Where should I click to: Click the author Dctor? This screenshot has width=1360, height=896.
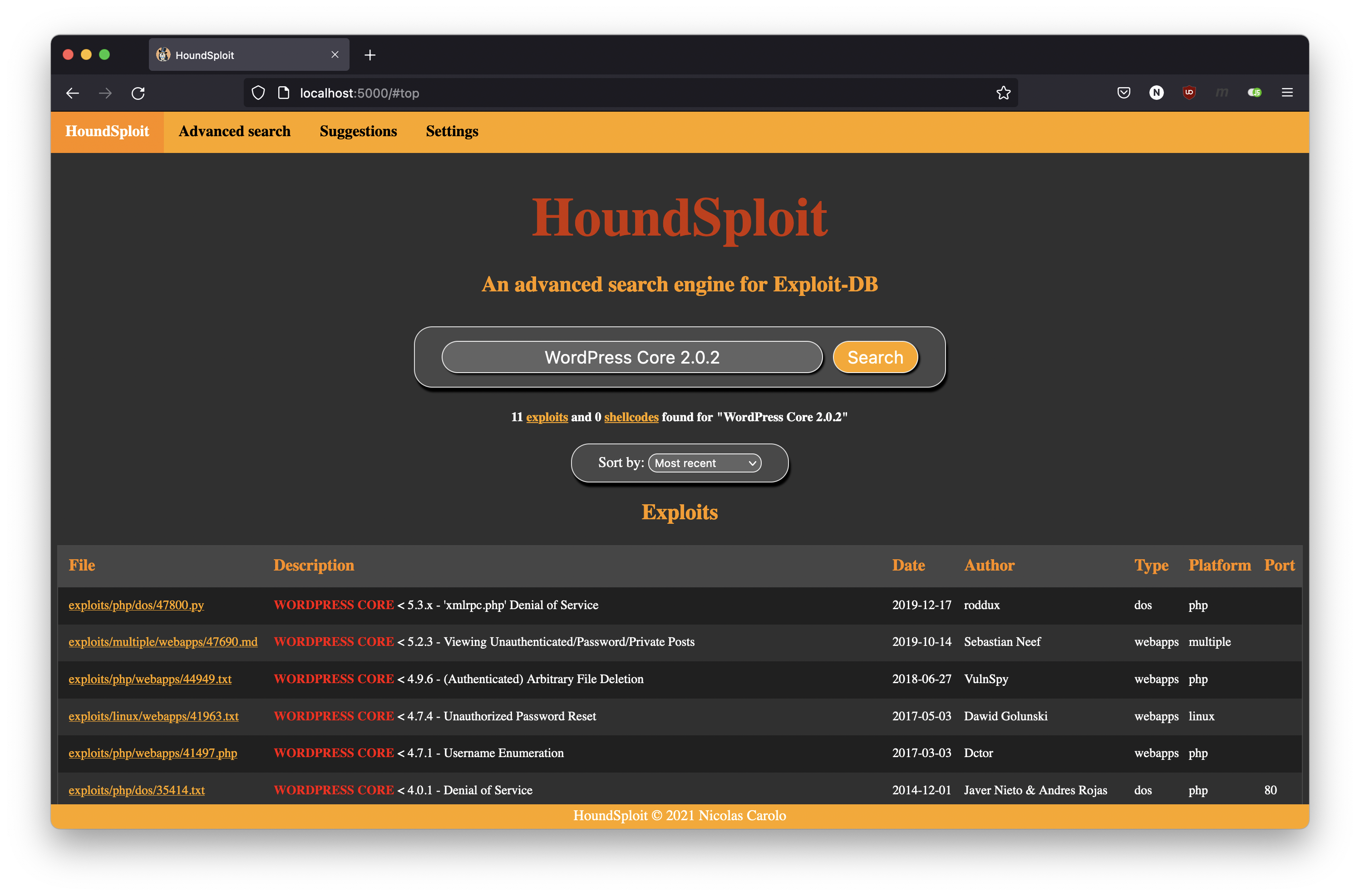point(978,753)
